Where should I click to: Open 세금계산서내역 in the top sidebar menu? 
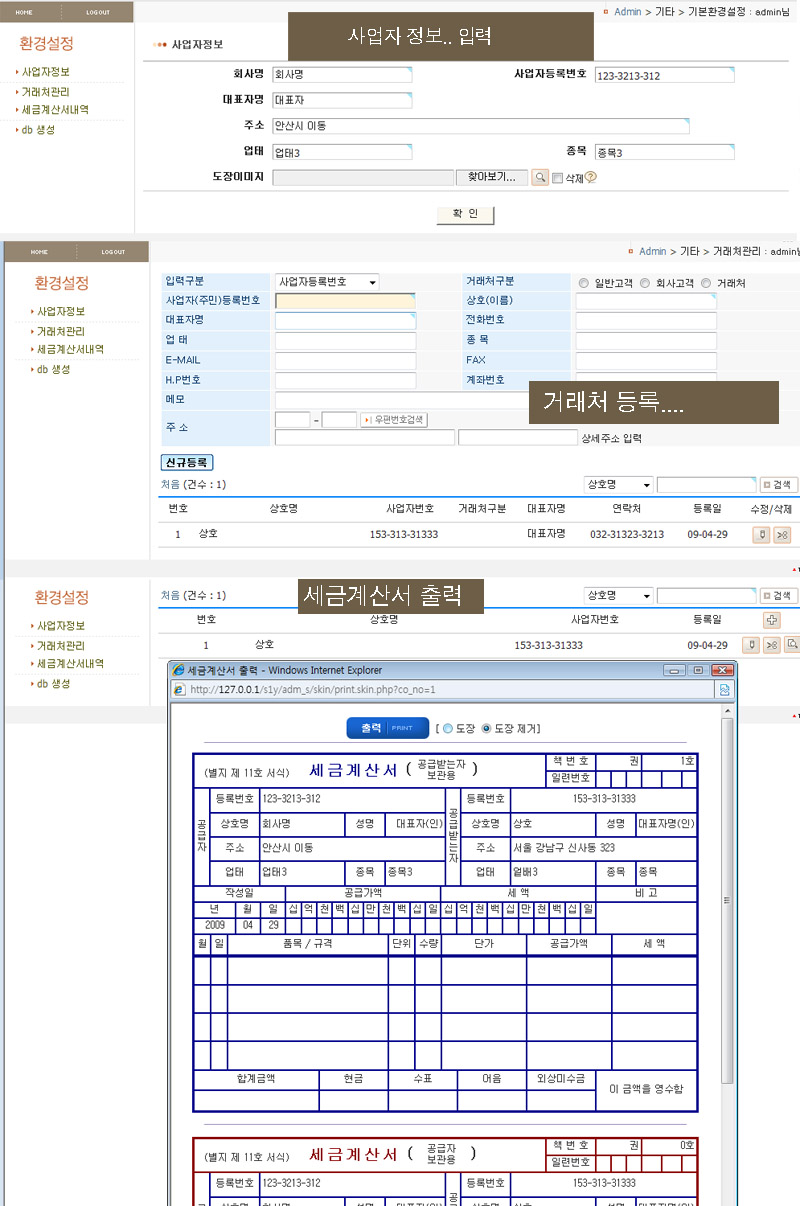click(x=55, y=110)
